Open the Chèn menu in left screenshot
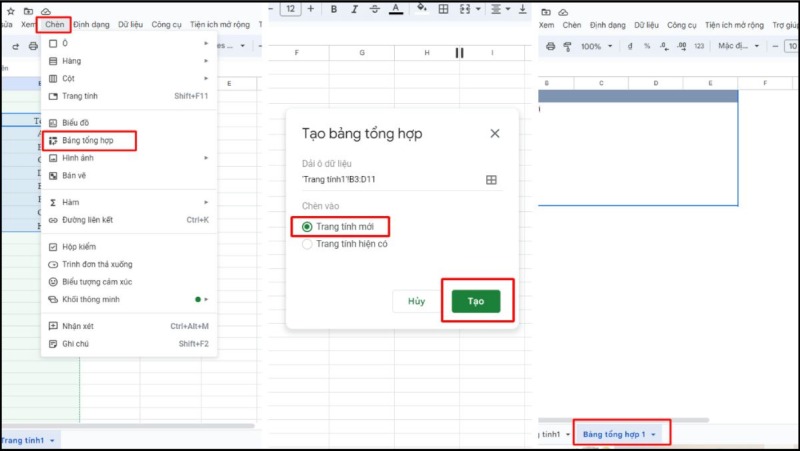800x451 pixels. point(55,24)
